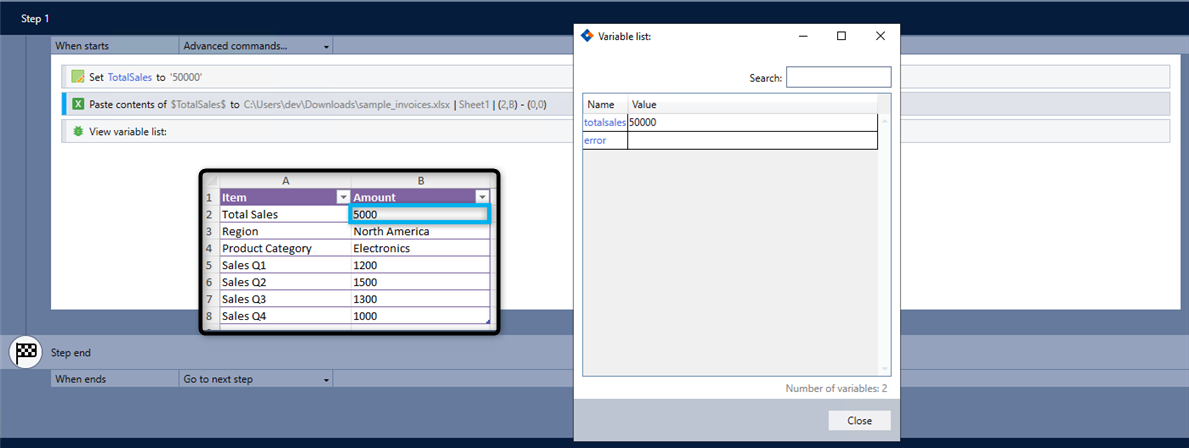
Task: Click the When starts label
Action: click(82, 46)
